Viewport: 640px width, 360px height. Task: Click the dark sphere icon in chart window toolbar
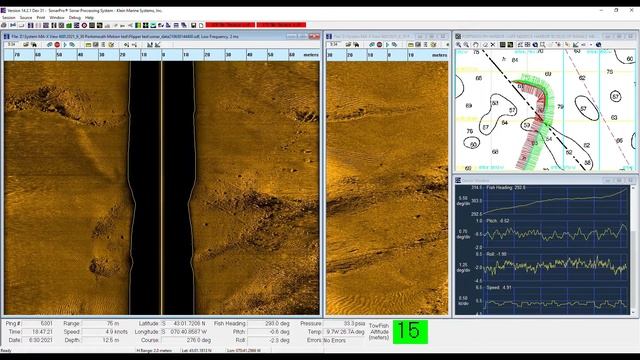(x=535, y=44)
